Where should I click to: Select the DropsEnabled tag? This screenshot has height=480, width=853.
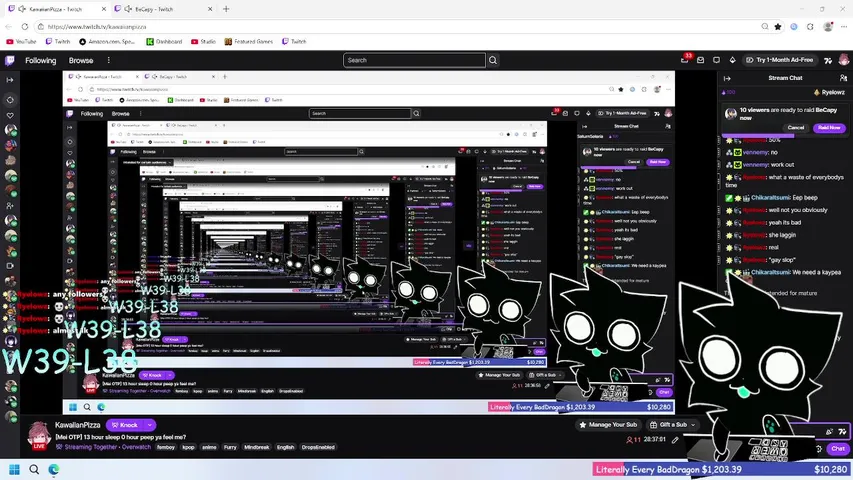click(x=318, y=447)
